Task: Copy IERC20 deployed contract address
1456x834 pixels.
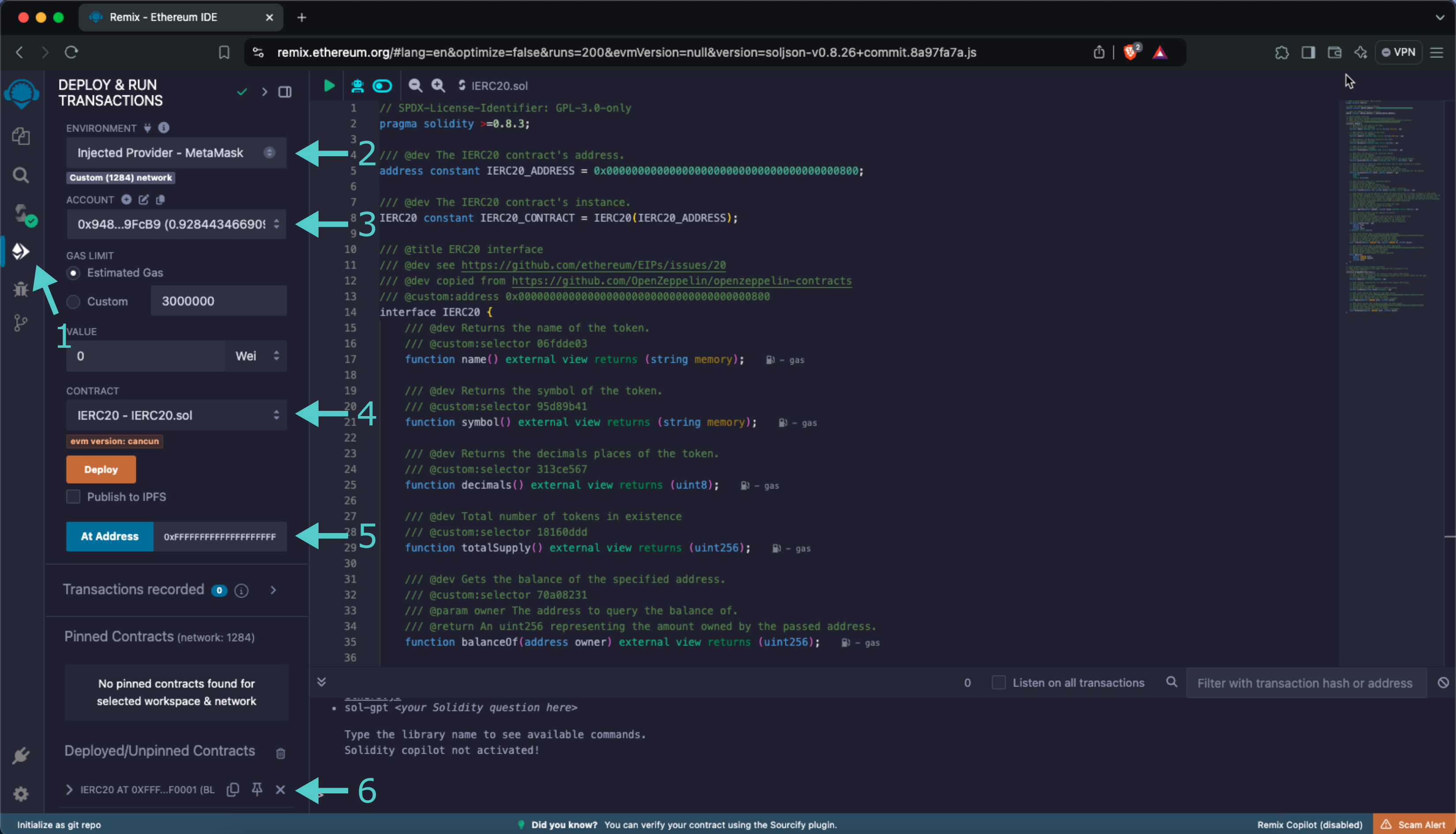Action: pyautogui.click(x=233, y=789)
